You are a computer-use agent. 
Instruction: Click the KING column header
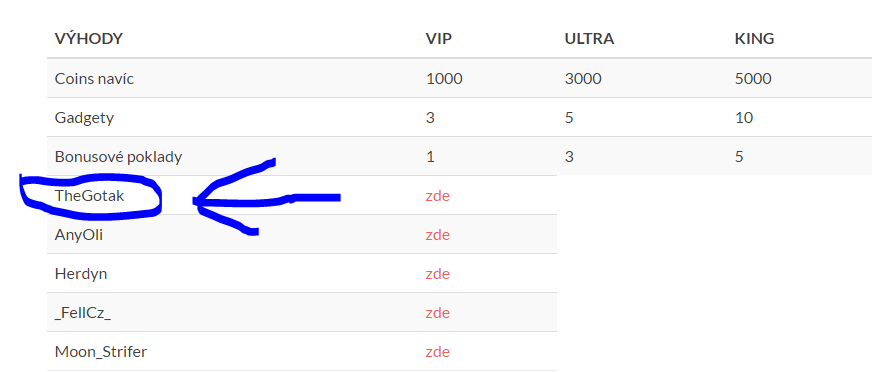(x=754, y=39)
